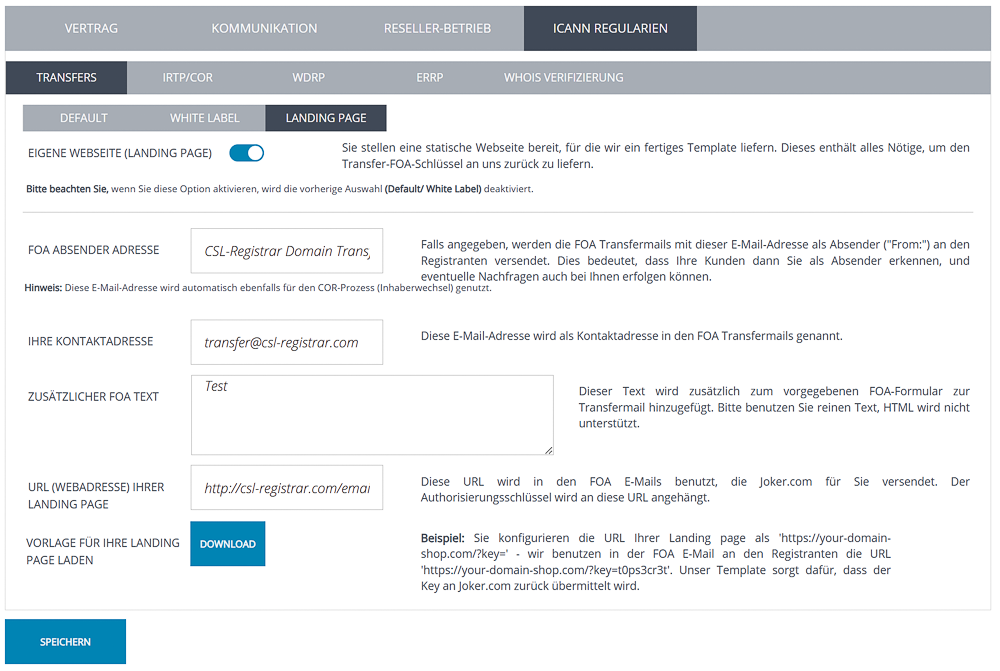
Task: Click the 'Bitte beachten Sie' notice text
Action: 279,189
